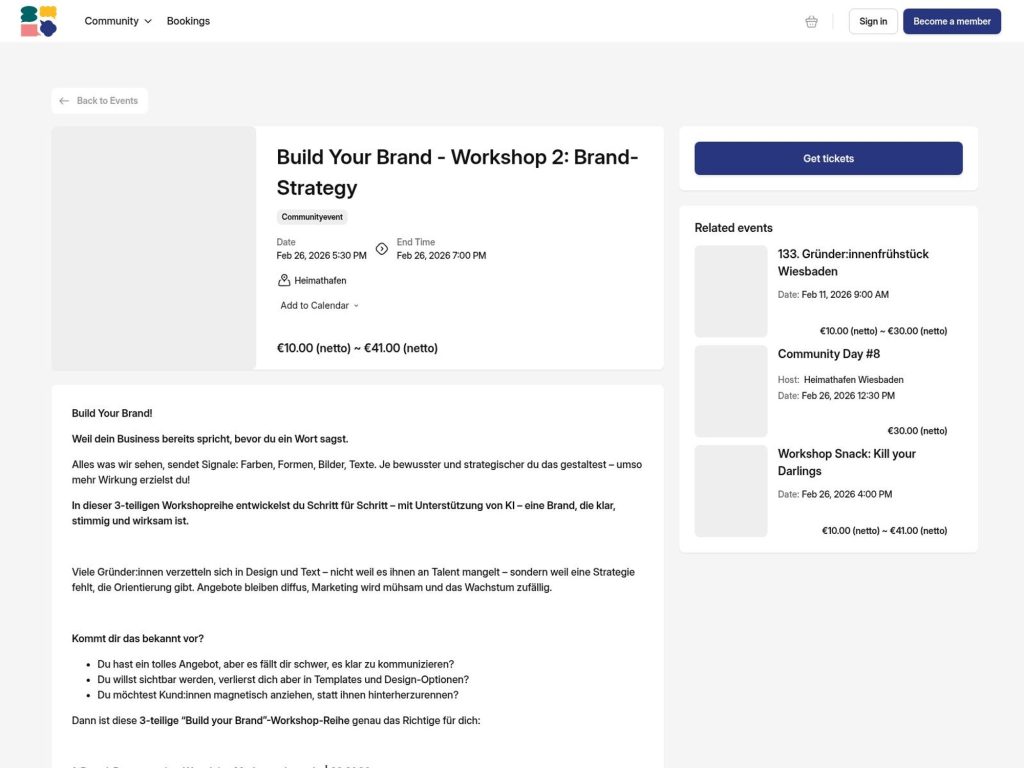Click the clock icon between Date and End Time
1024x768 pixels.
381,249
